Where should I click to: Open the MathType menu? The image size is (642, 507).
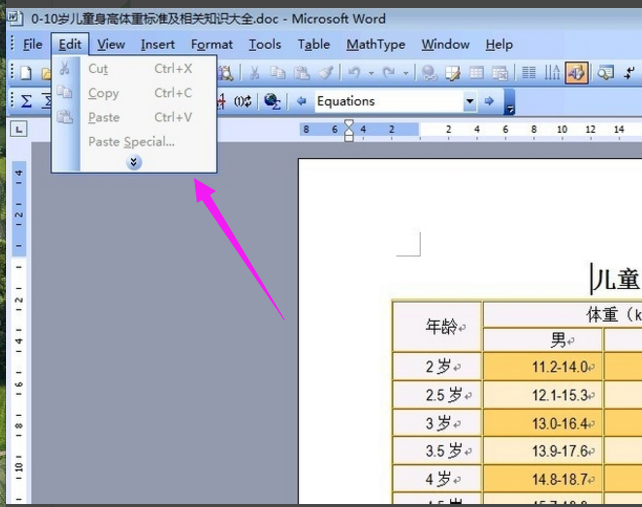(375, 44)
